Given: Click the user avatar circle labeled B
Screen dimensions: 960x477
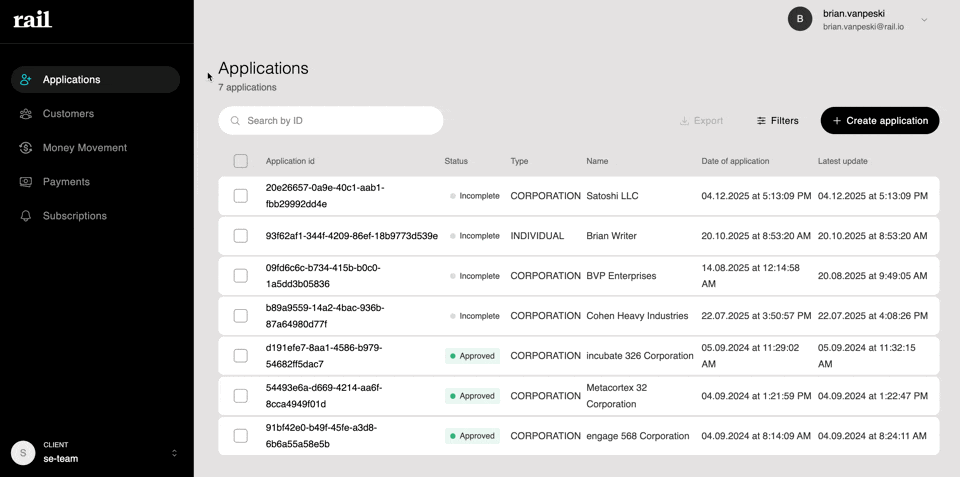Looking at the screenshot, I should (800, 19).
